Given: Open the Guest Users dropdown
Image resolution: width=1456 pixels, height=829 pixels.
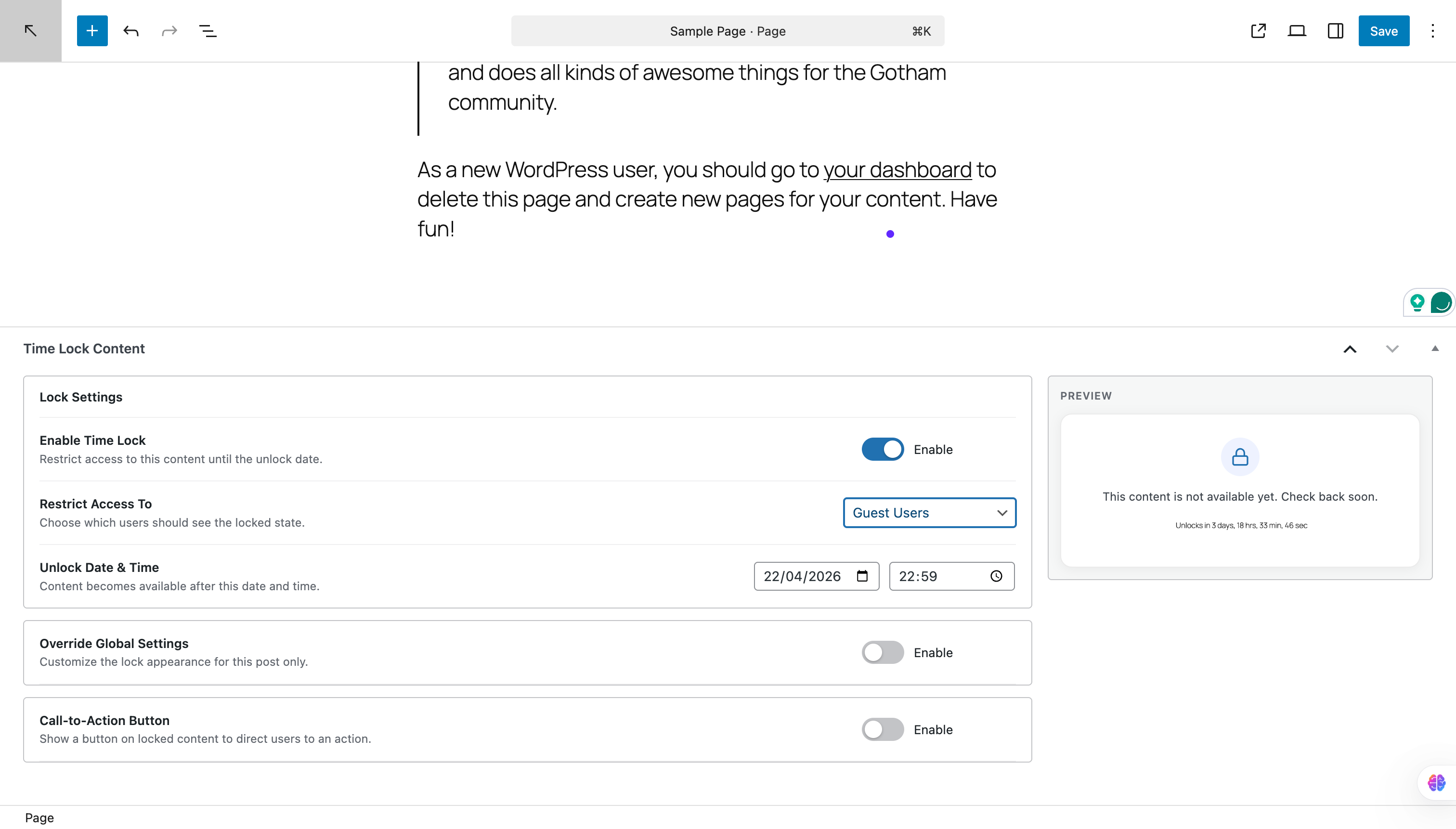Looking at the screenshot, I should [929, 513].
